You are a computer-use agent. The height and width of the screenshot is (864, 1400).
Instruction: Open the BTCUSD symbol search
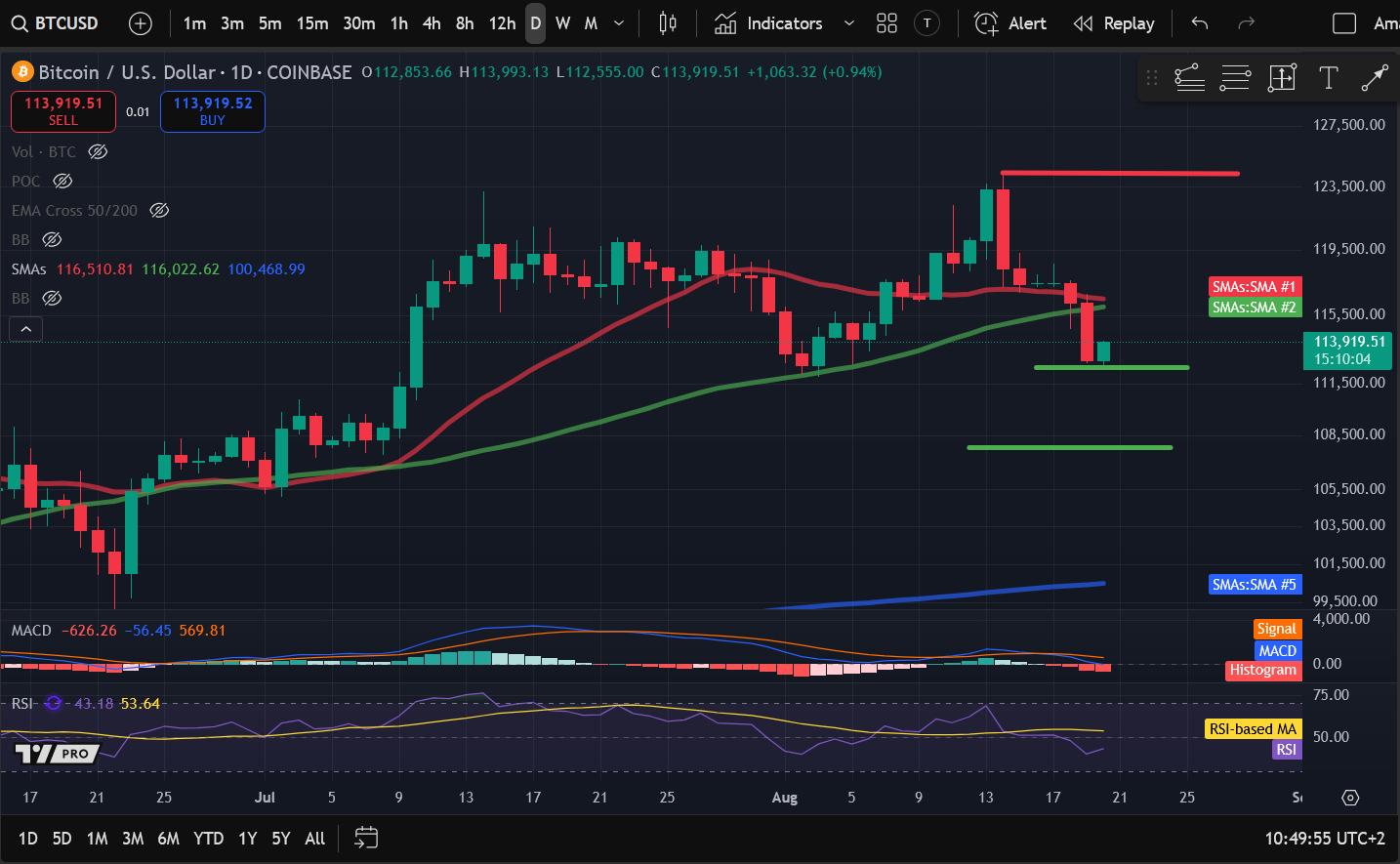coord(55,23)
